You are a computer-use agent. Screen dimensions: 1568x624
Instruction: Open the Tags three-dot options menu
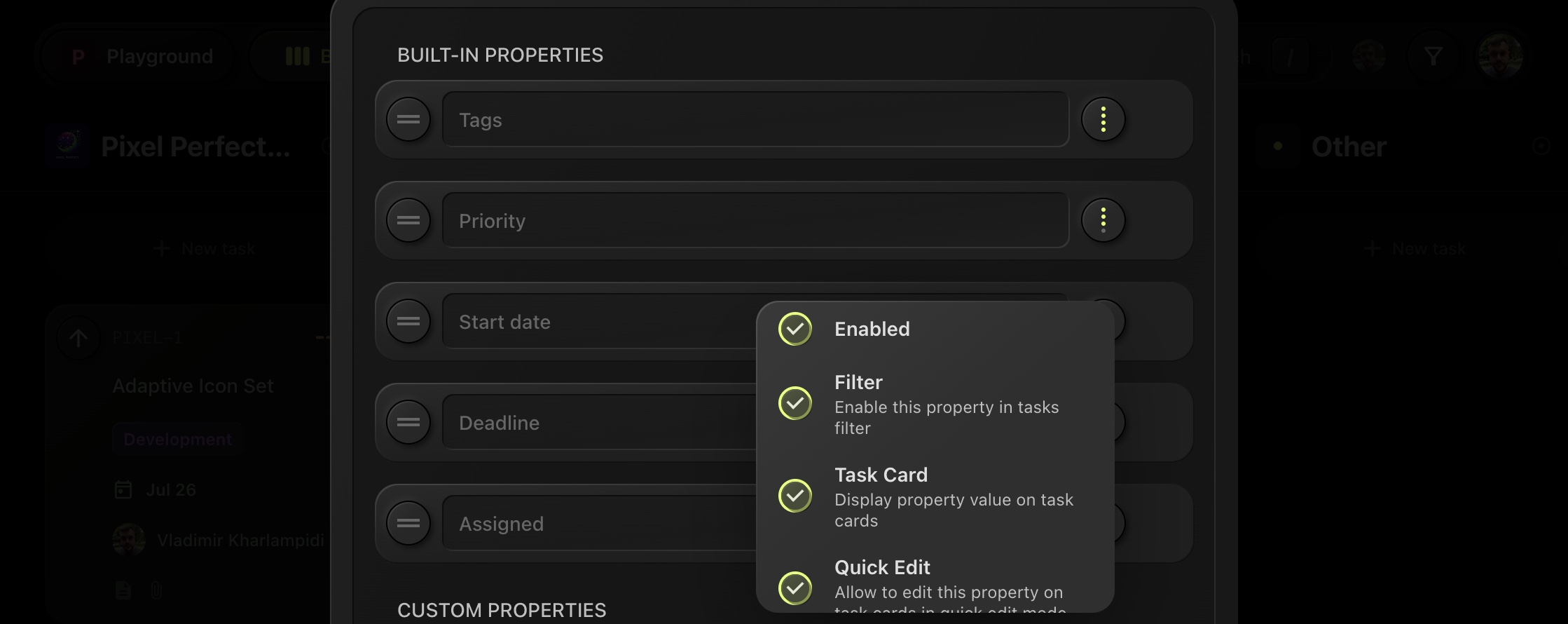[x=1103, y=120]
